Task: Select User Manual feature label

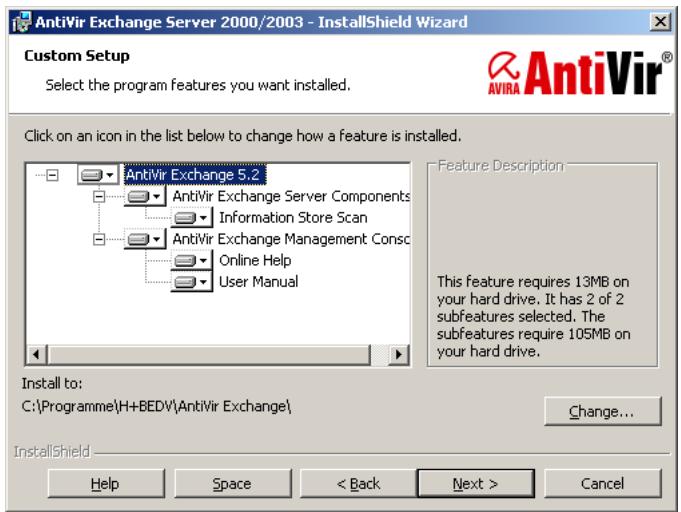Action: click(x=258, y=282)
